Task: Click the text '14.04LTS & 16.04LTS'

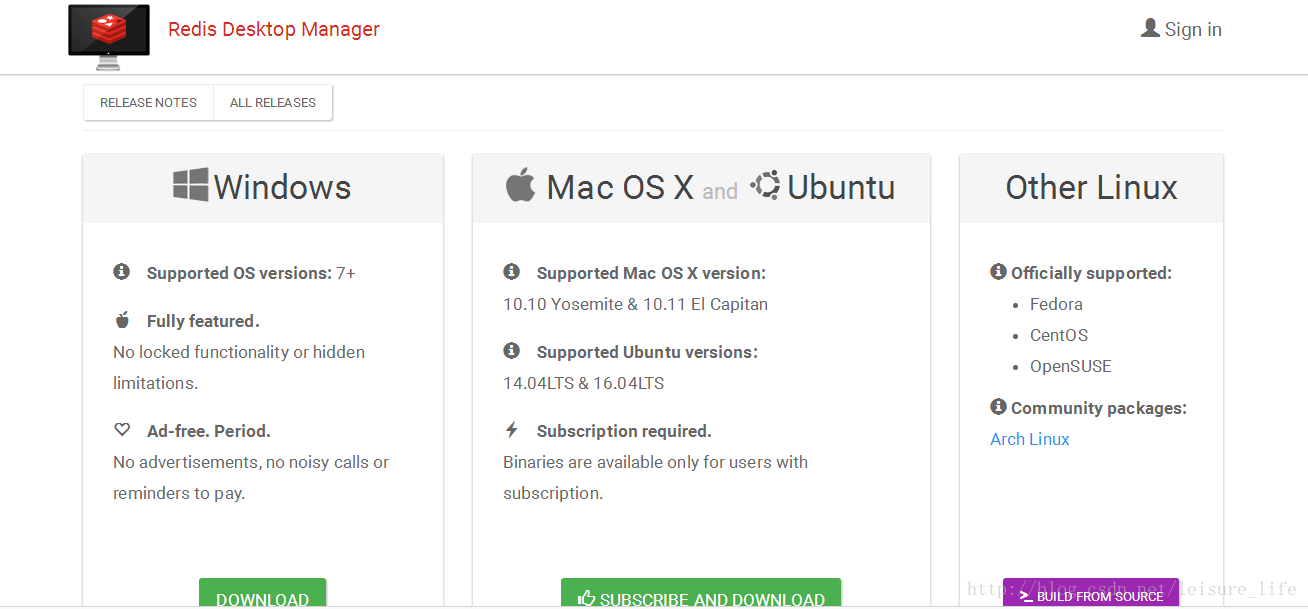Action: 584,383
